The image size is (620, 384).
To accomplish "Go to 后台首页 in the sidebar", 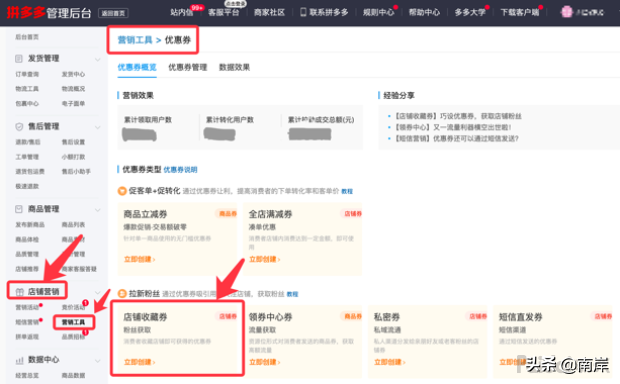I will [x=27, y=37].
